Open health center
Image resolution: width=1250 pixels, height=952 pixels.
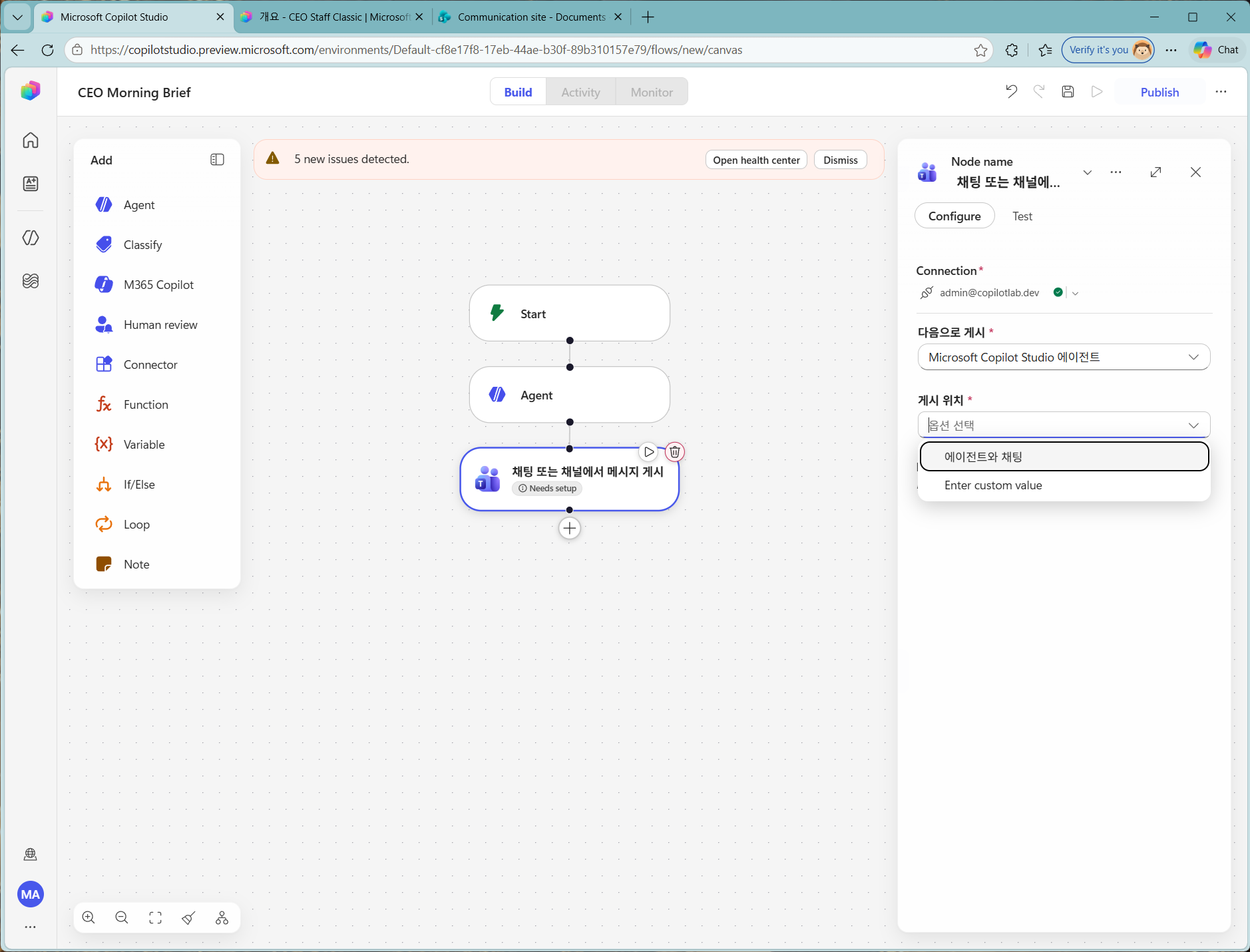[756, 160]
